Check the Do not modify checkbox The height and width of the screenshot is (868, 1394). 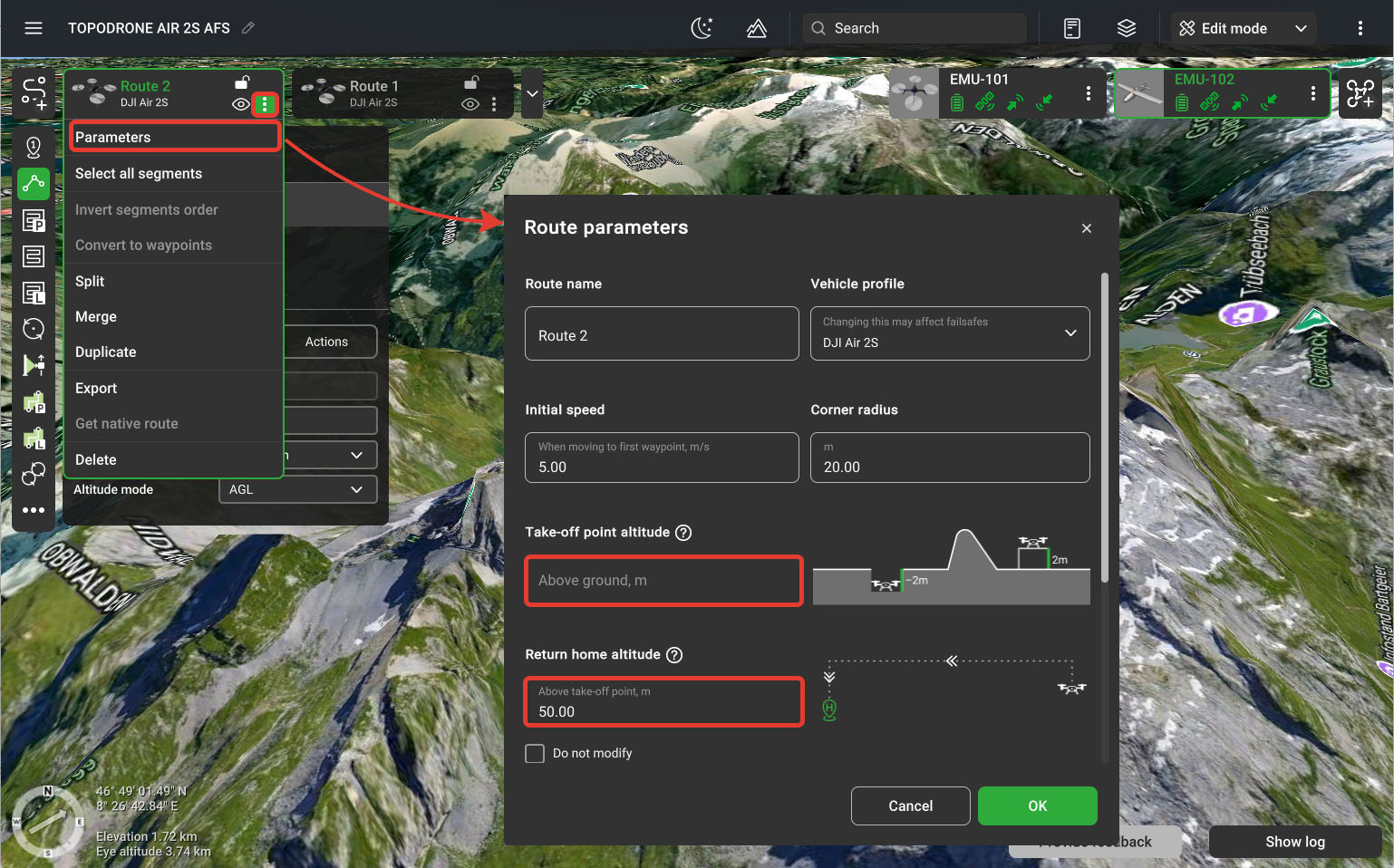pos(535,754)
